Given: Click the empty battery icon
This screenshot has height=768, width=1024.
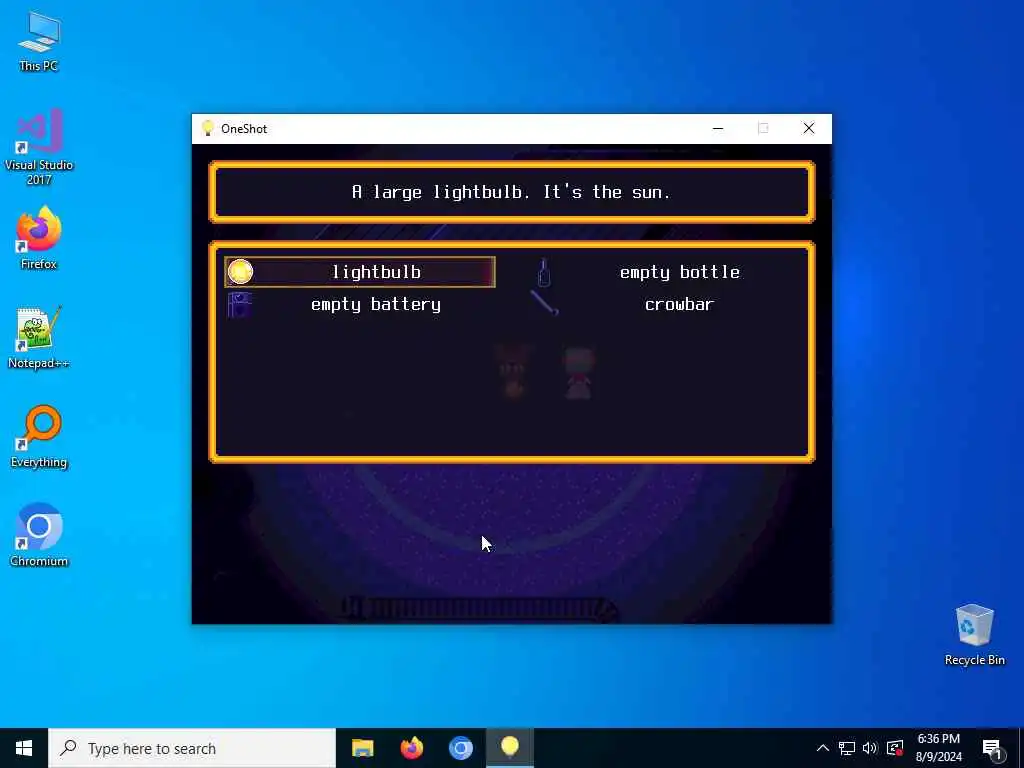Looking at the screenshot, I should 240,304.
